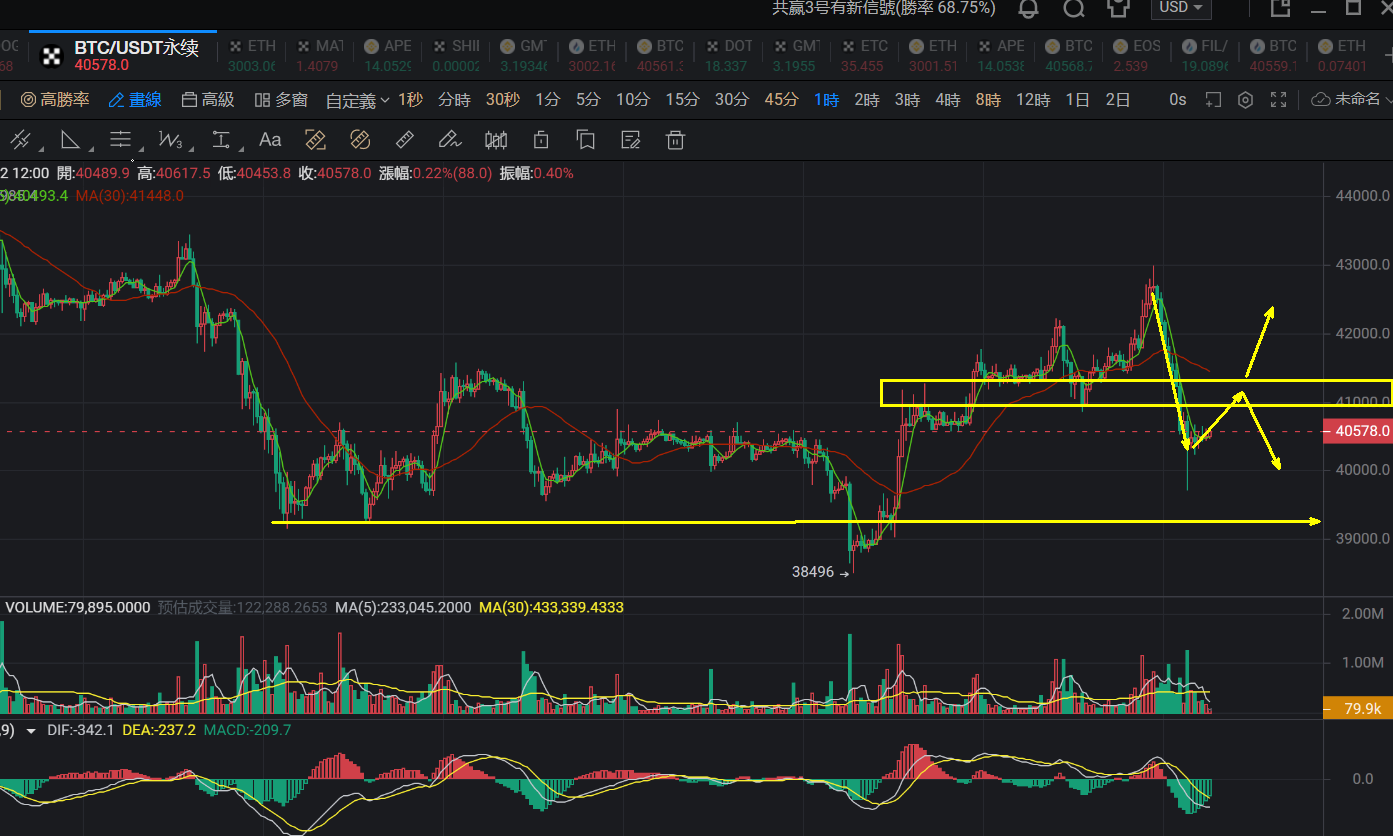The image size is (1393, 836).
Task: Delete drawings with the trash icon
Action: (x=676, y=140)
